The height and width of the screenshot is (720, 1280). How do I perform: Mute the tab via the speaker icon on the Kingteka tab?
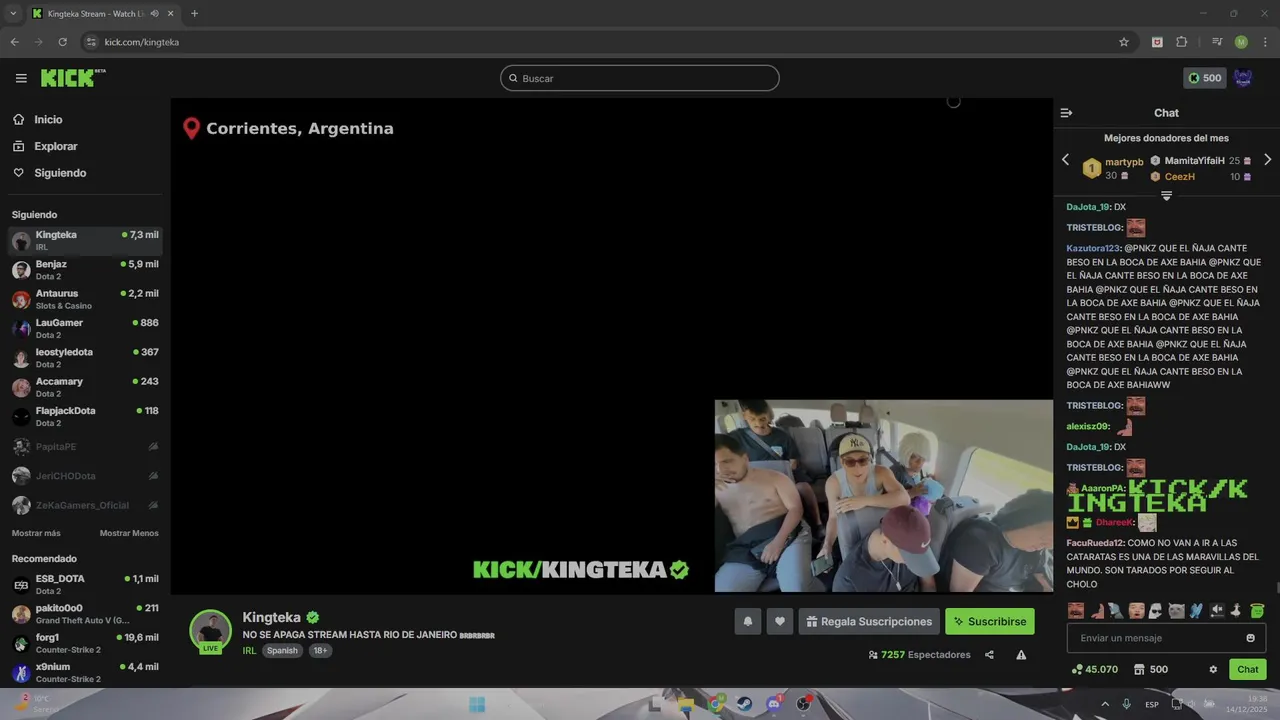154,14
